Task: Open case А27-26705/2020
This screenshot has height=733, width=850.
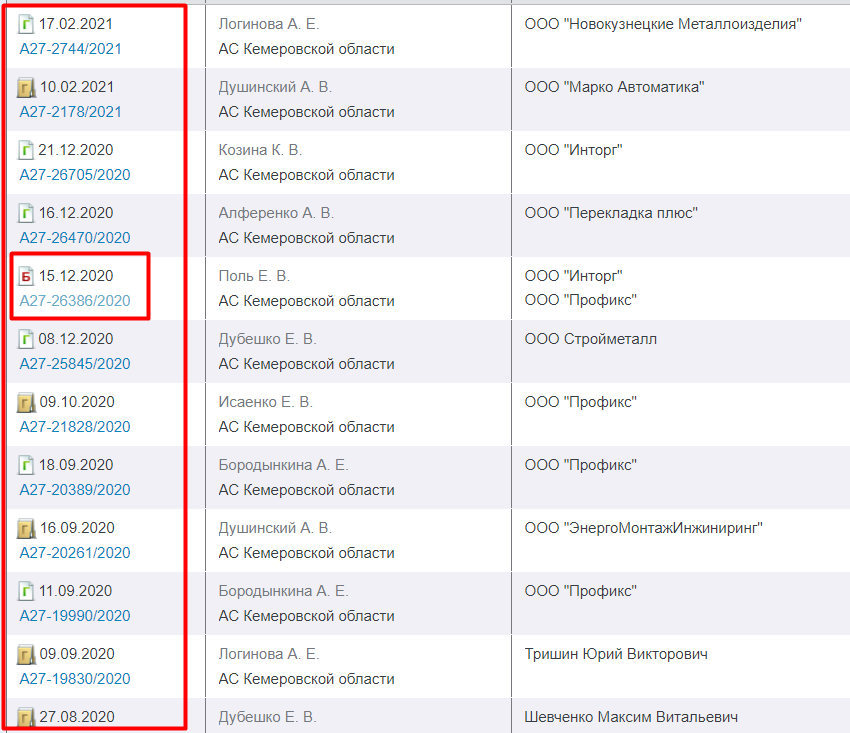Action: pos(75,175)
